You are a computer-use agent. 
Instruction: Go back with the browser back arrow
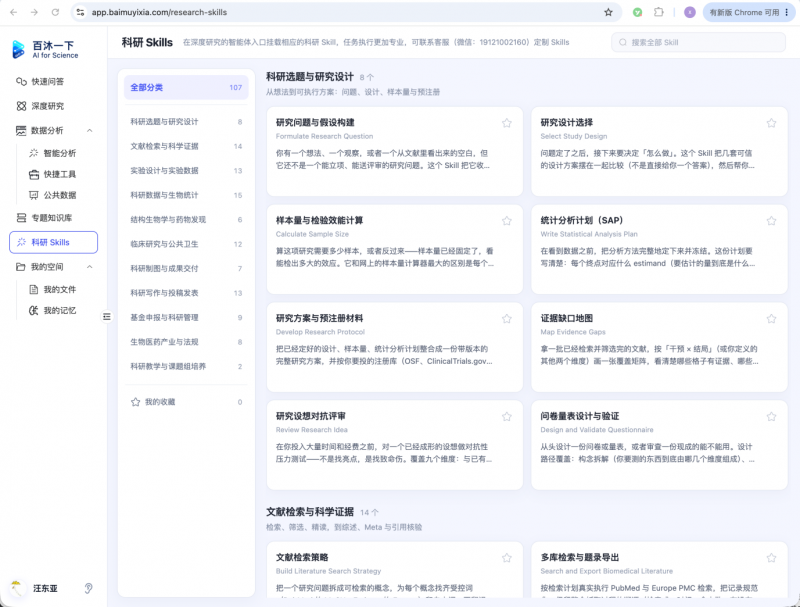click(x=14, y=12)
